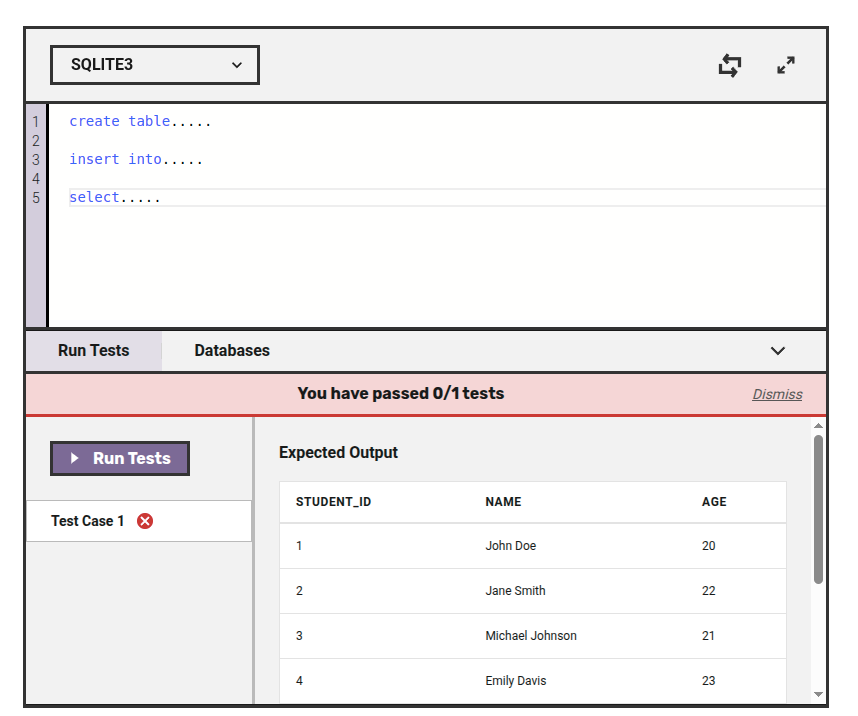Open the Databases tab

coord(232,350)
